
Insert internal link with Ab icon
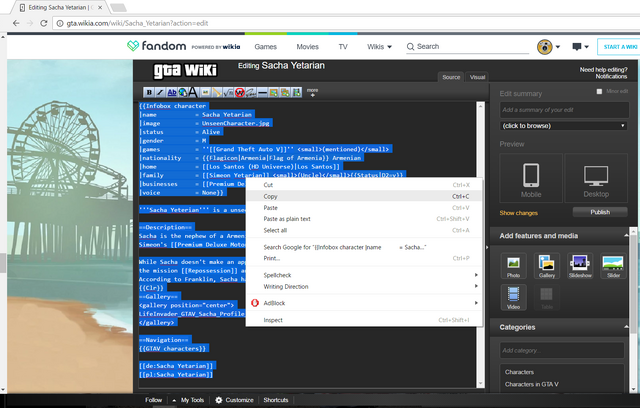point(172,93)
